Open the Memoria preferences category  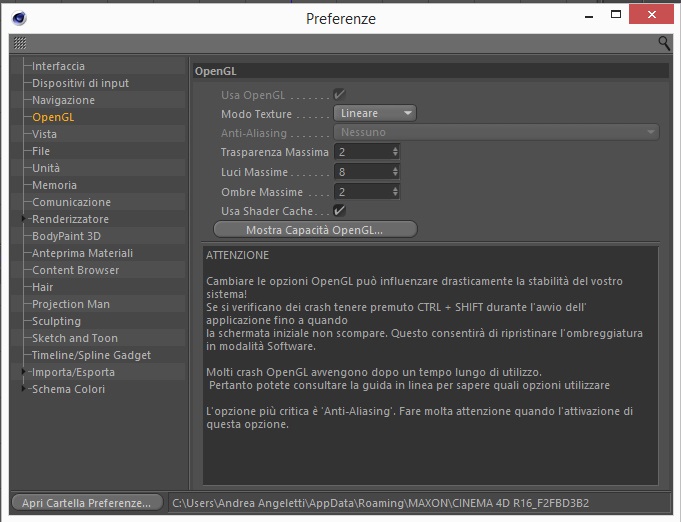tap(54, 185)
